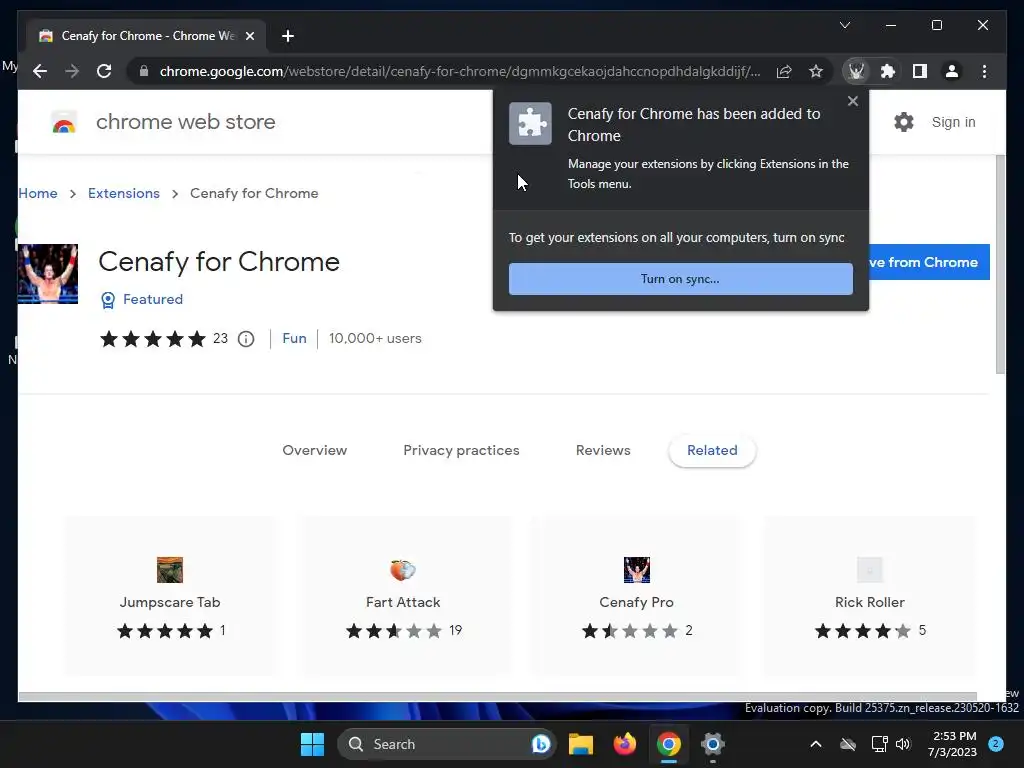Go to Home breadcrumb
Viewport: 1024px width, 768px height.
pyautogui.click(x=38, y=193)
